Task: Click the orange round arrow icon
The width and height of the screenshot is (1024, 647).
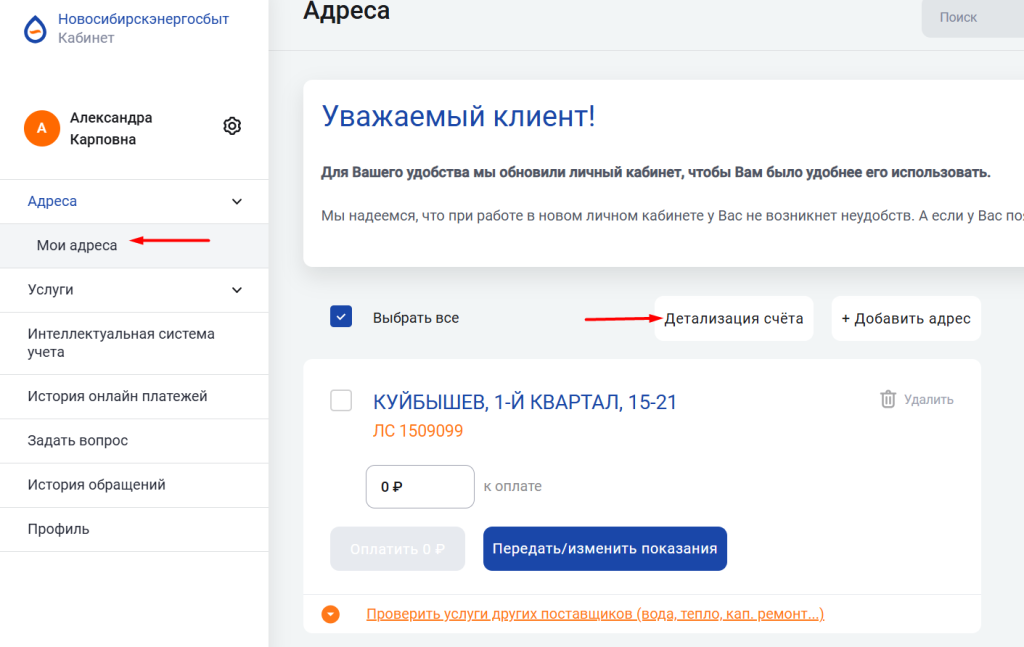Action: pos(331,614)
